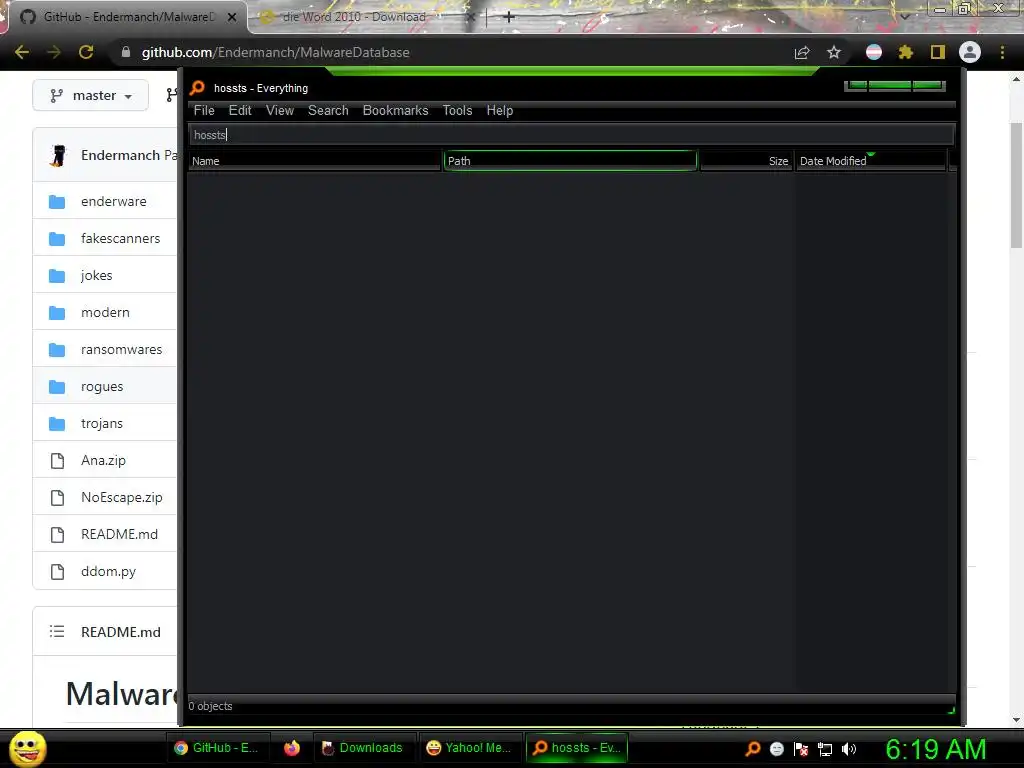Open the enderware folder on GitHub

114,202
